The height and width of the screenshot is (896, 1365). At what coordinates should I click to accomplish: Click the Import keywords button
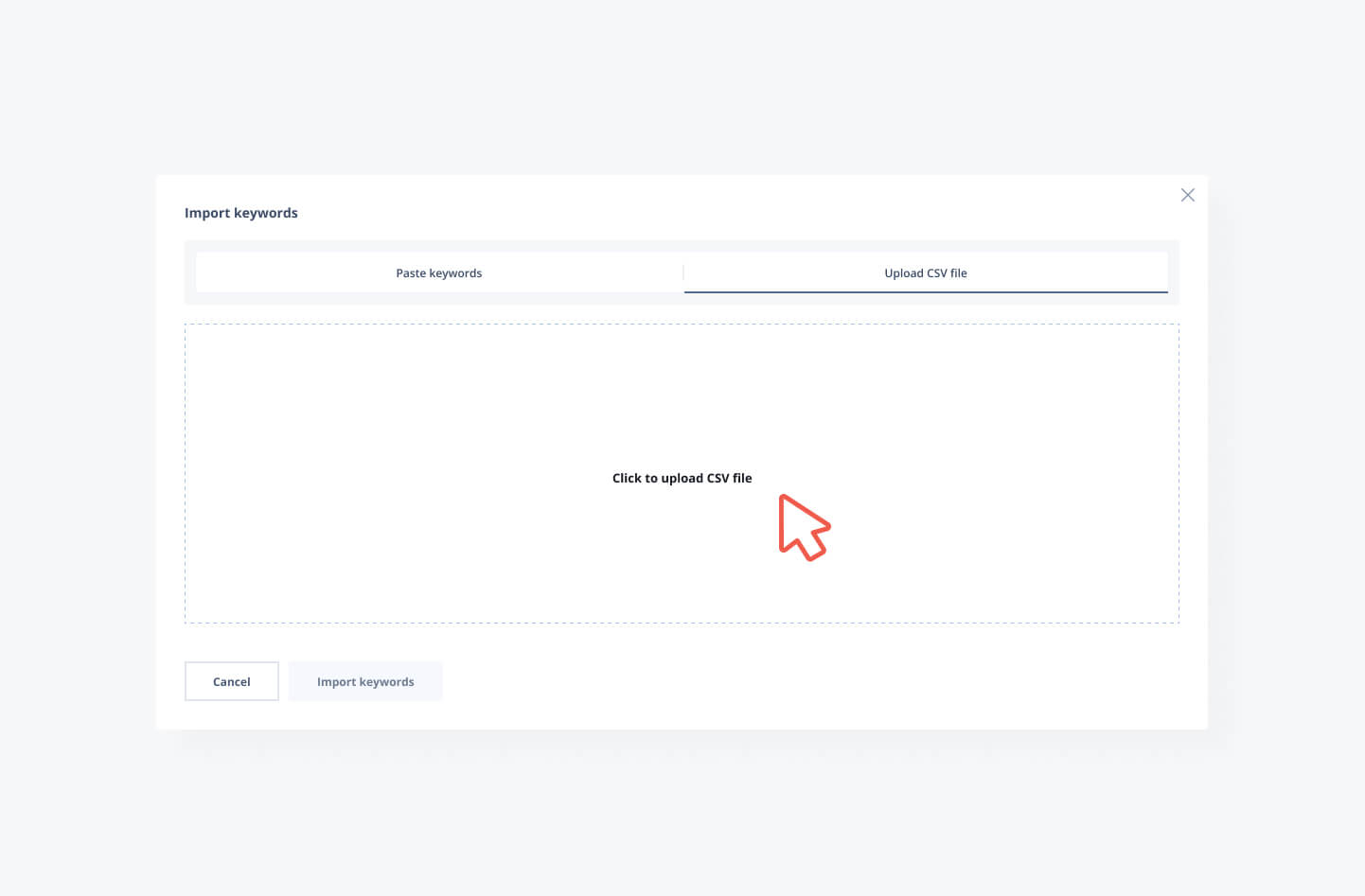tap(365, 681)
